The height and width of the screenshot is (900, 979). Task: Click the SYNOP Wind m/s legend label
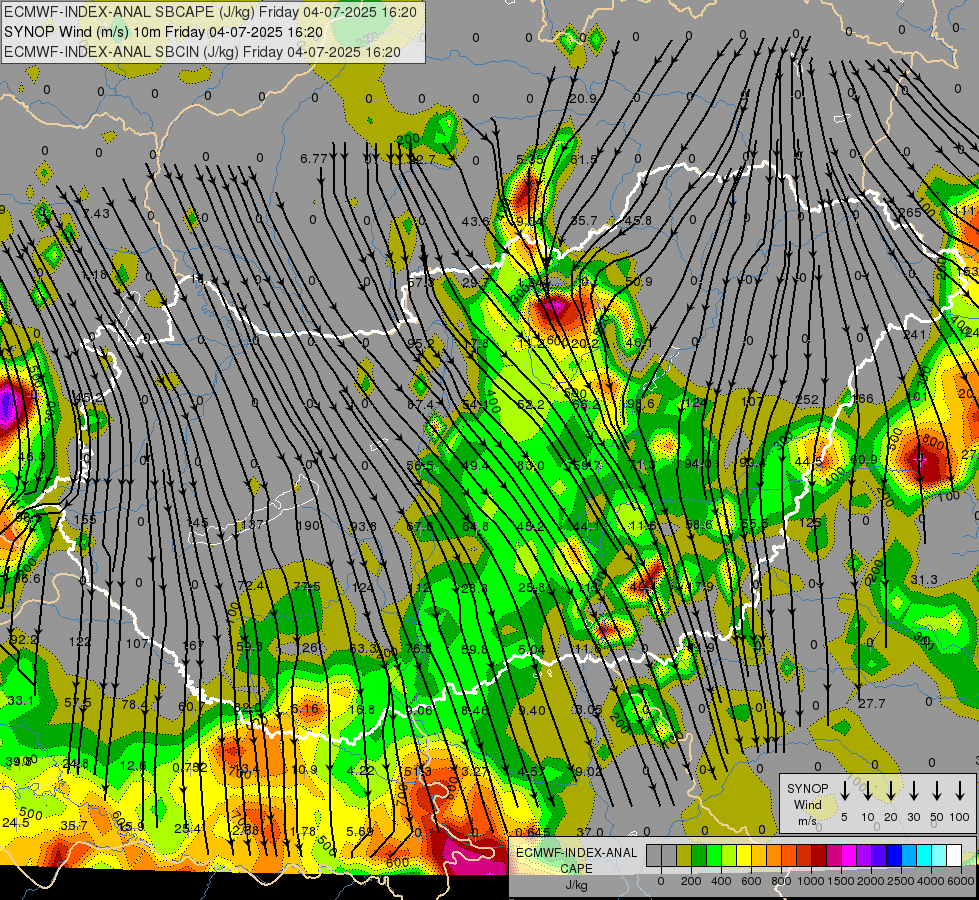pyautogui.click(x=807, y=804)
